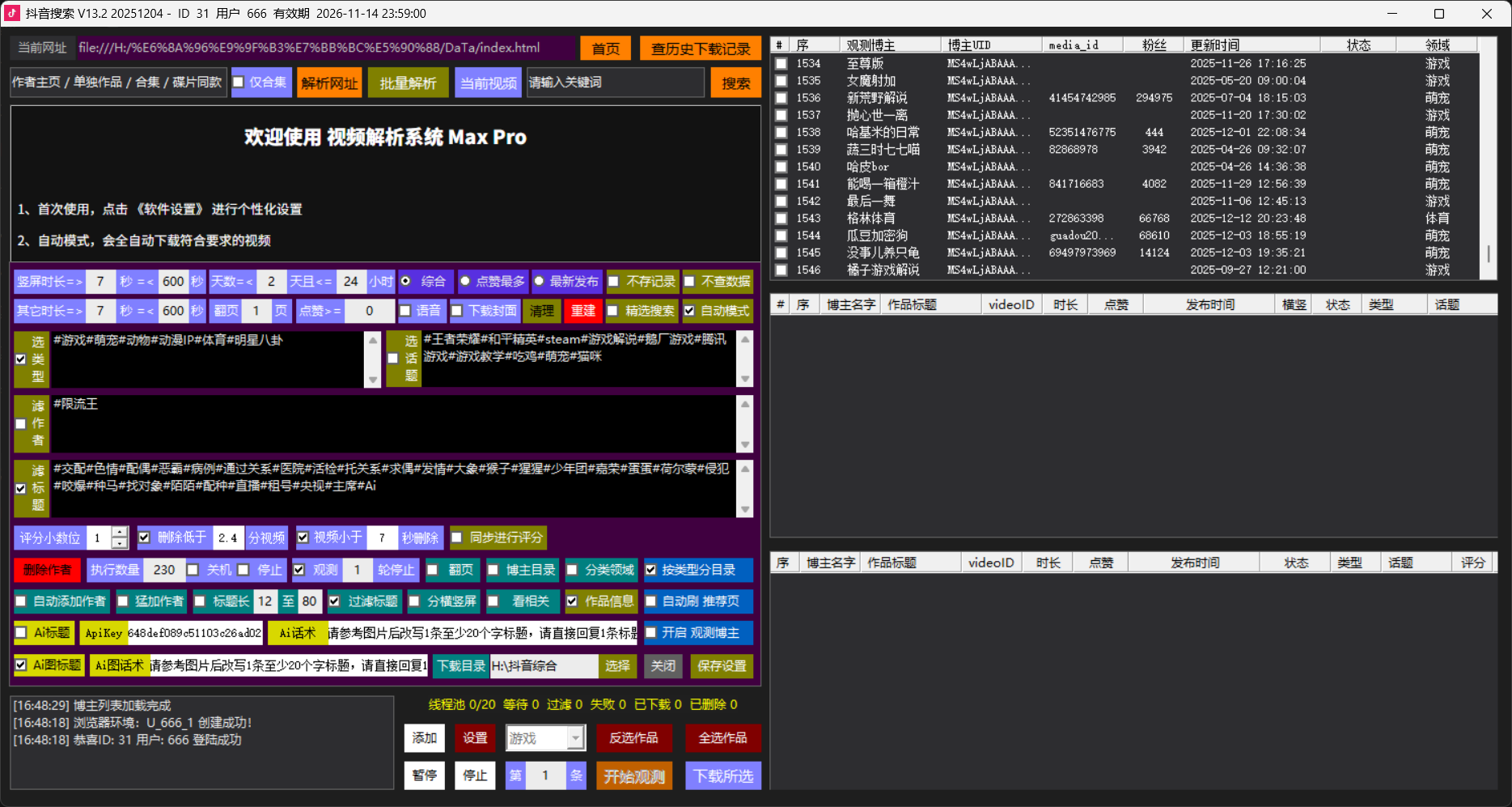
Task: Open the 游戏 category dropdown
Action: point(575,737)
